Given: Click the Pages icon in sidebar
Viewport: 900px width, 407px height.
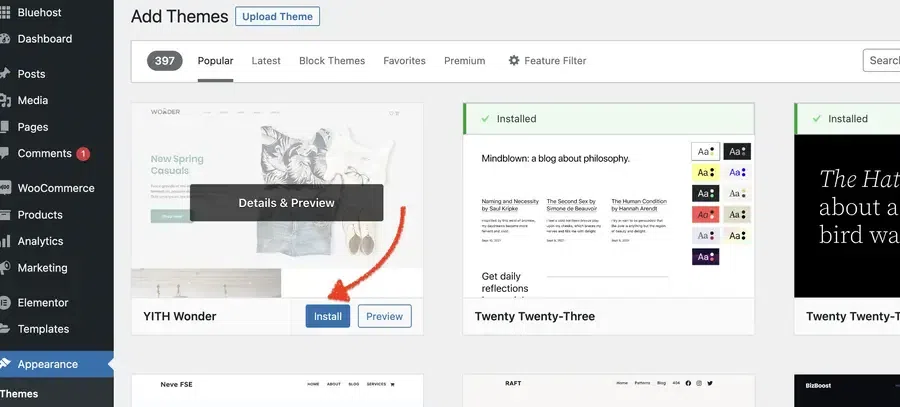Looking at the screenshot, I should pyautogui.click(x=5, y=127).
